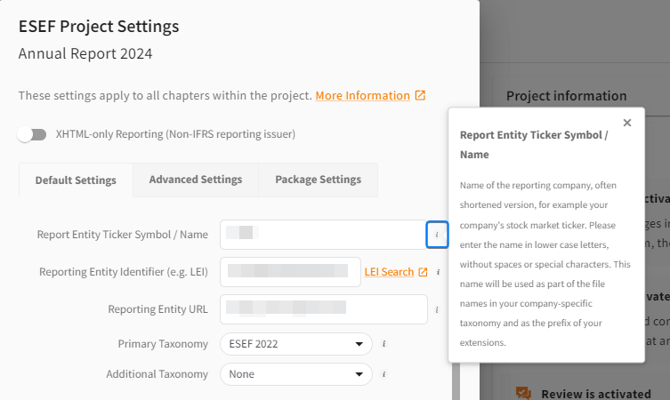Screen dimensions: 670x400
Task: Expand the Additional Taxonomy dropdown
Action: 296,374
